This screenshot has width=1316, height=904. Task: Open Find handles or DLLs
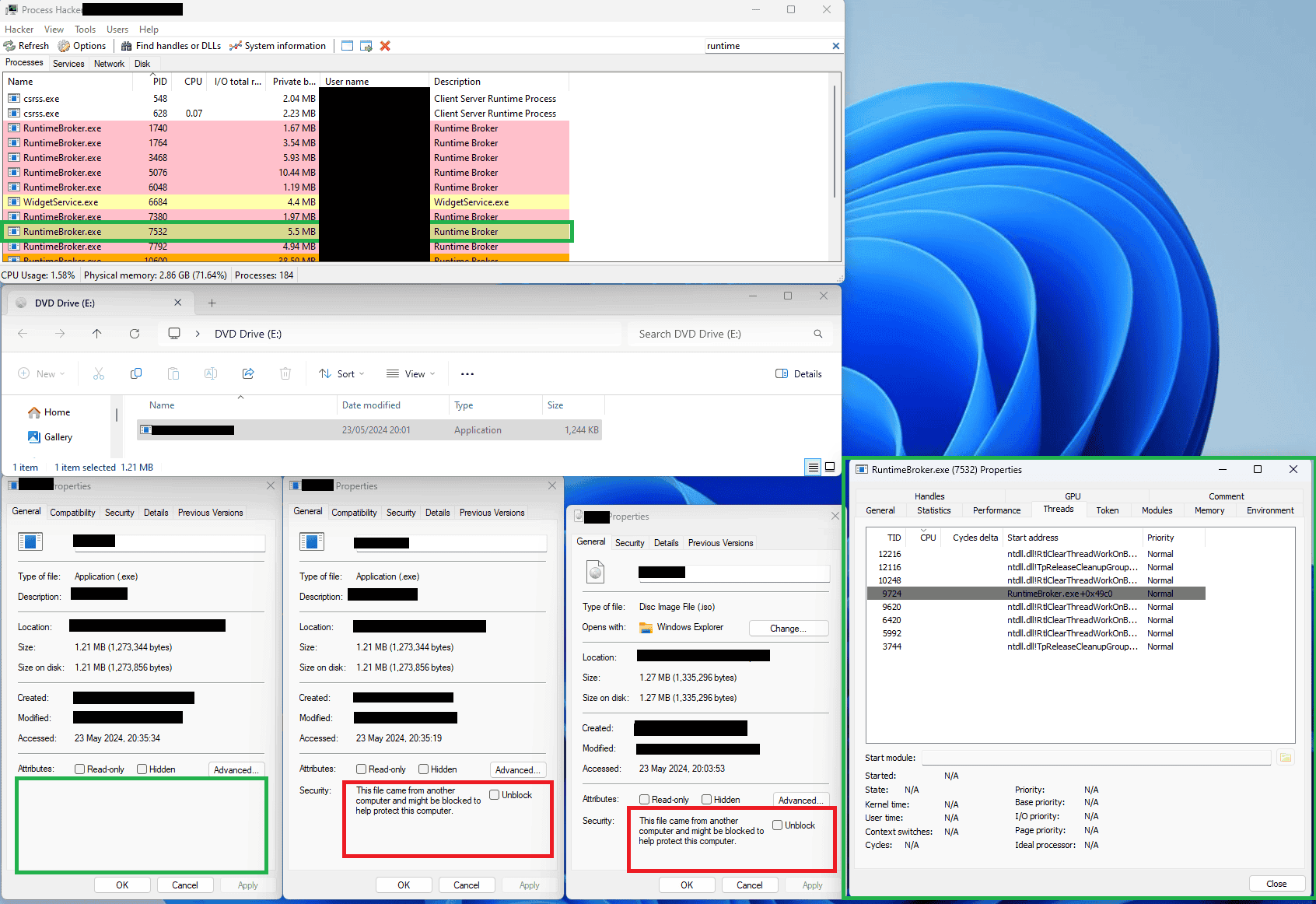pyautogui.click(x=171, y=46)
